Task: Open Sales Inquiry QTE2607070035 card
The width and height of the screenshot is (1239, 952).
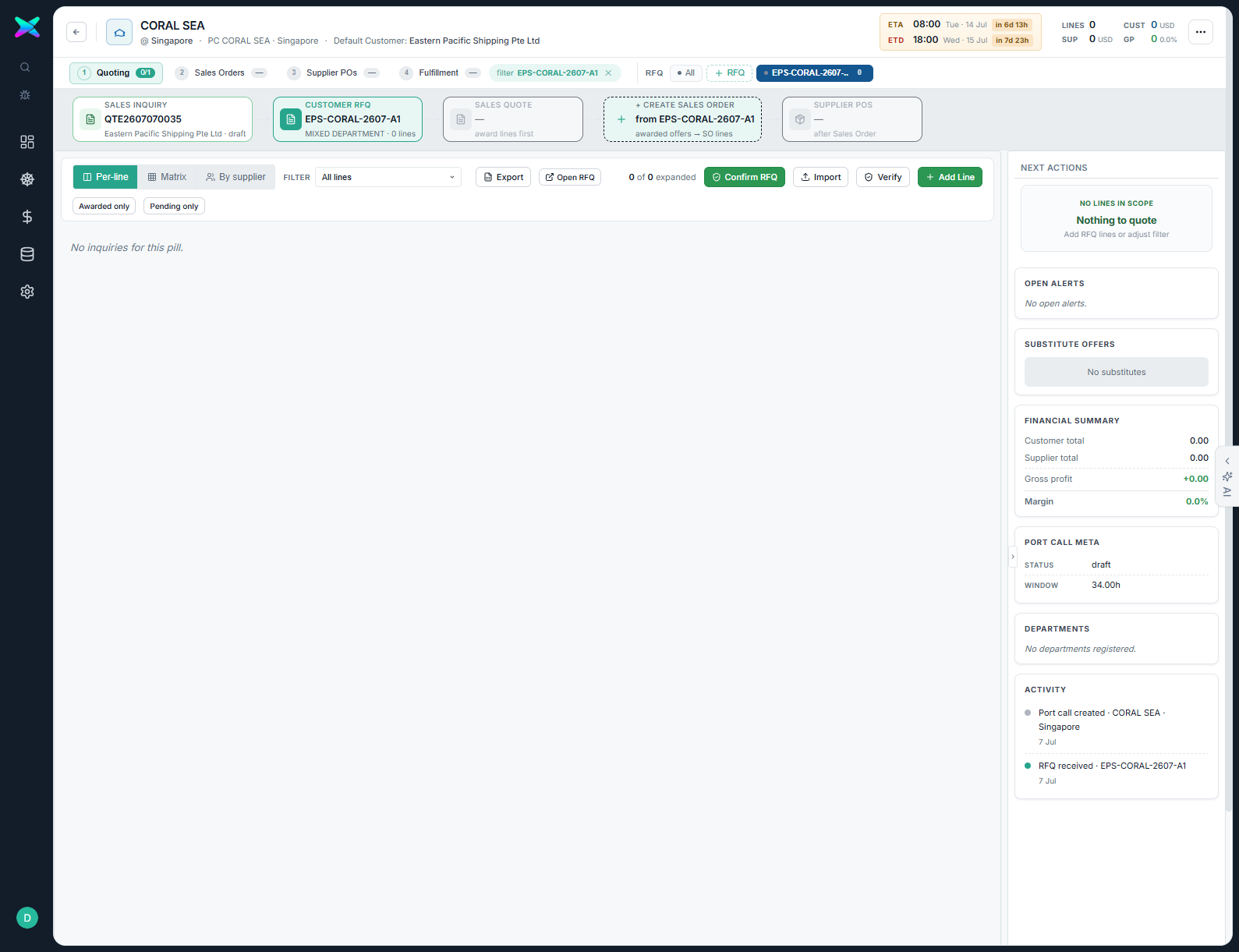Action: coord(162,119)
